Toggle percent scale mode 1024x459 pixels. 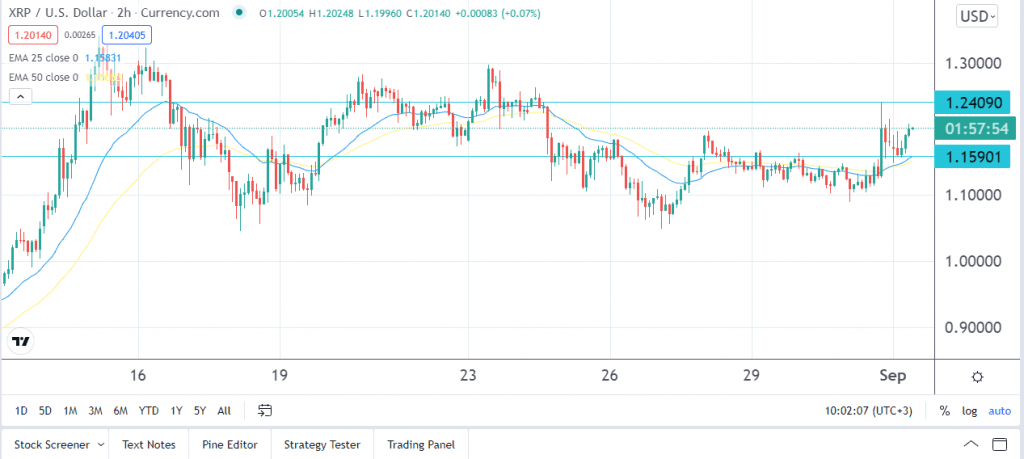pyautogui.click(x=944, y=411)
